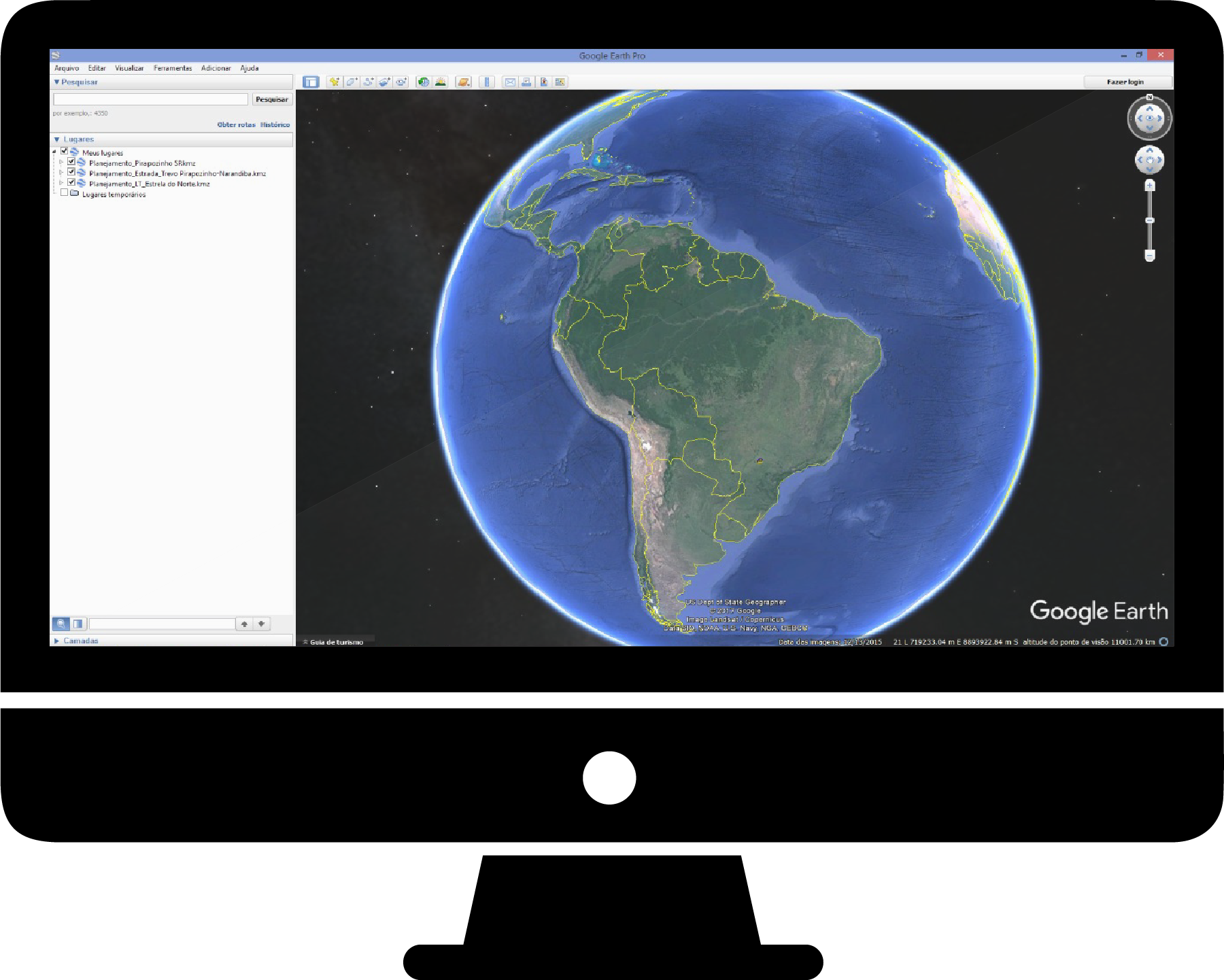Move item down with the arrow button
The image size is (1224, 980).
tap(261, 624)
